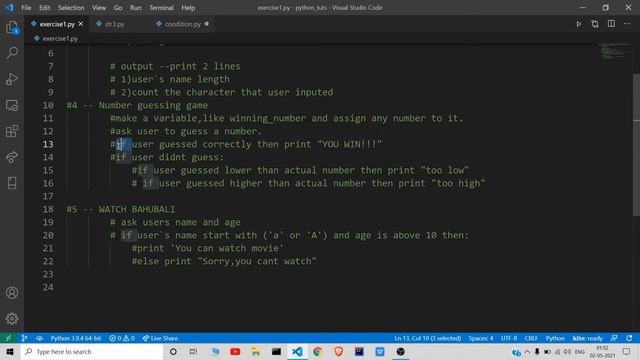Click the '# ask users name and age' line
The height and width of the screenshot is (360, 640).
coord(175,222)
